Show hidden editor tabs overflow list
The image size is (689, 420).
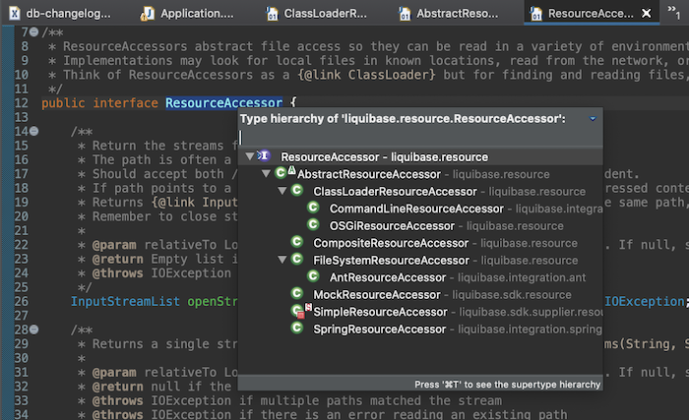(x=676, y=14)
